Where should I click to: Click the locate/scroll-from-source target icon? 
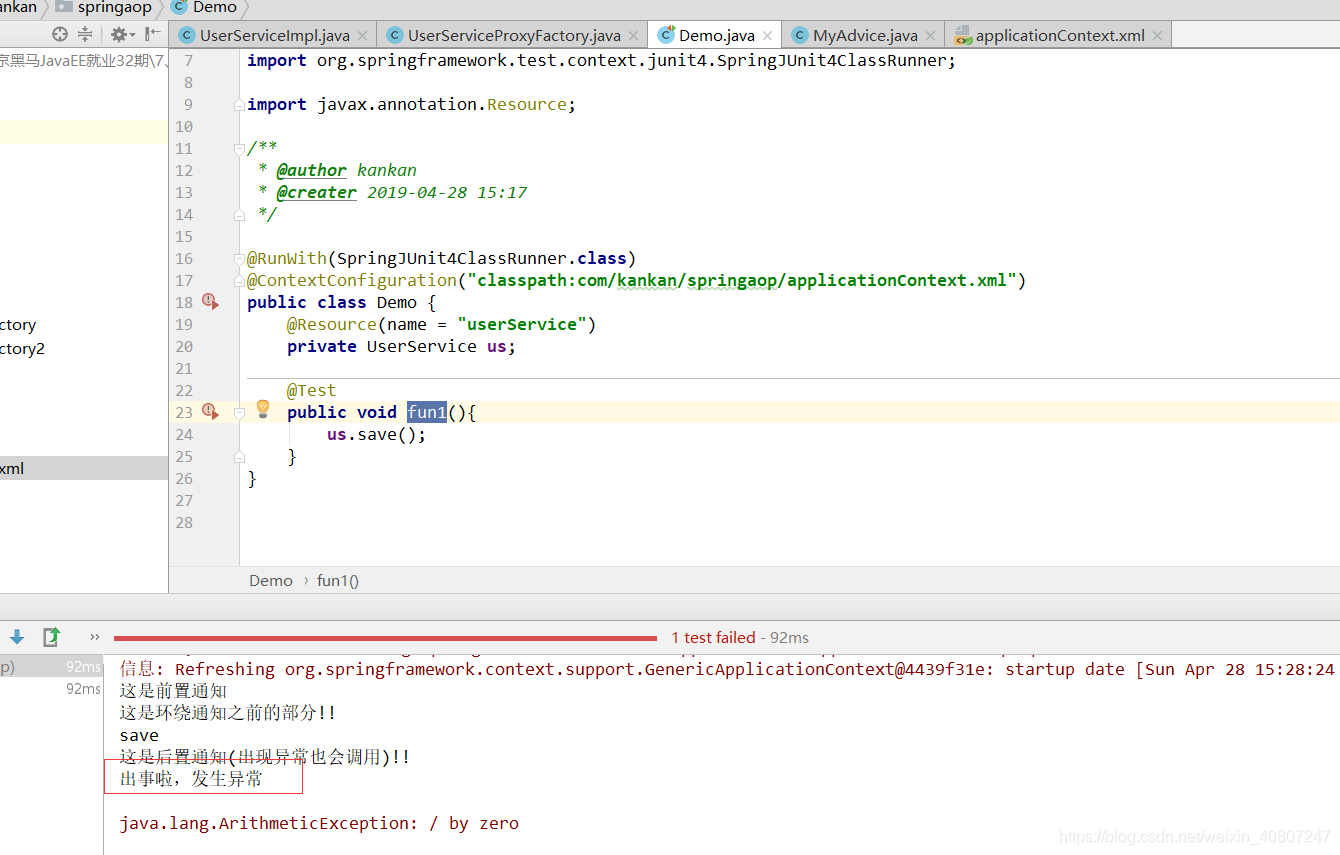tap(60, 34)
